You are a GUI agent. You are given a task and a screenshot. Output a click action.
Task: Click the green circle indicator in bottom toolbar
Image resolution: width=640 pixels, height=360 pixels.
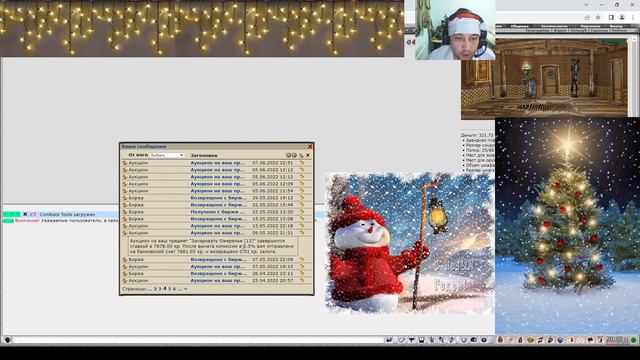click(x=633, y=340)
